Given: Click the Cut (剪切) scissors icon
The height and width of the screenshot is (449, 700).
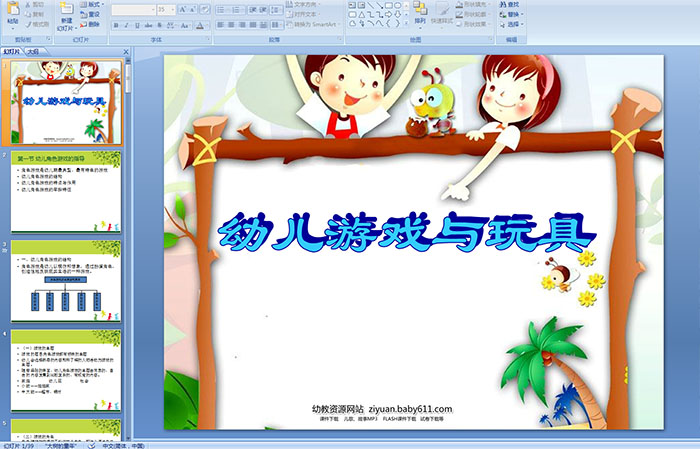Looking at the screenshot, I should (x=28, y=5).
